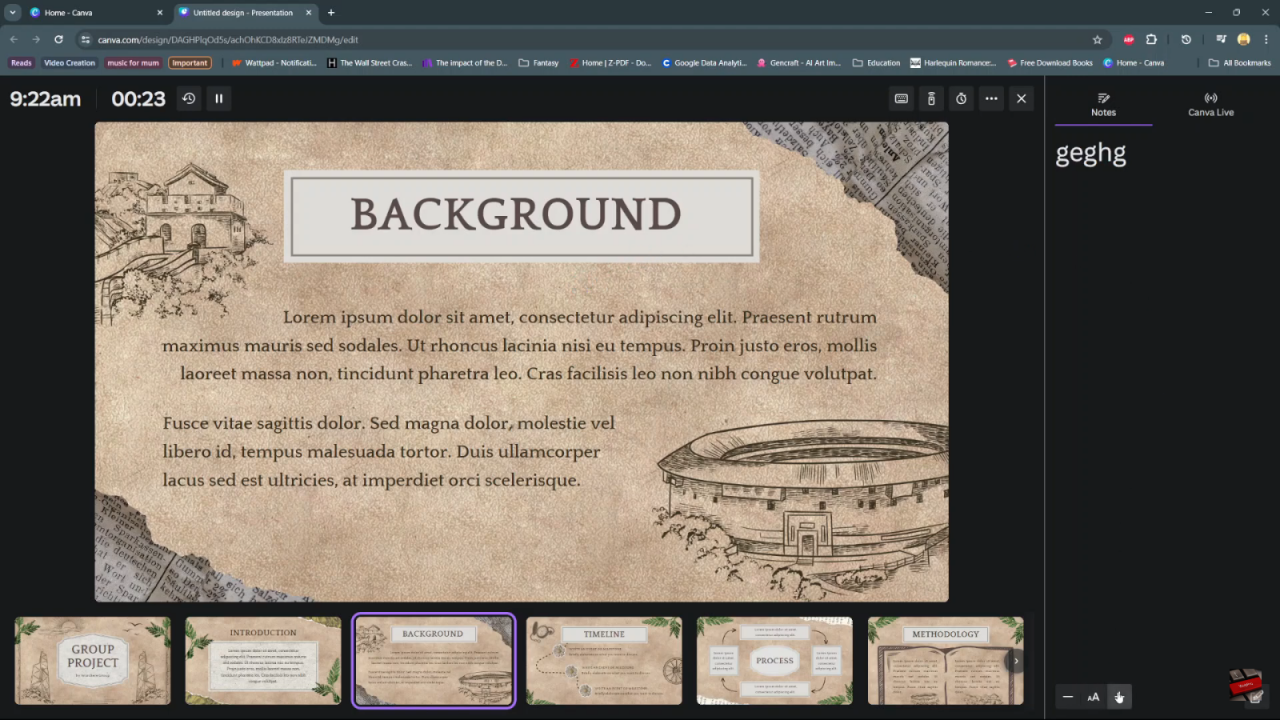
Task: Open the history clock icon in Chrome toolbar
Action: (x=1186, y=39)
